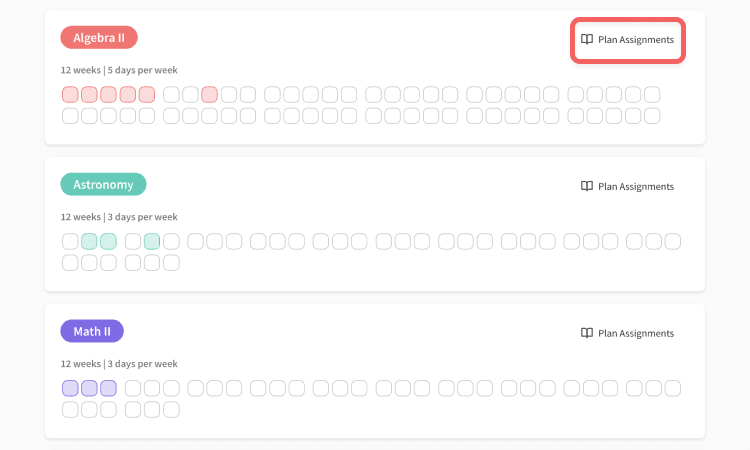Toggle the third filled purple Math II day box
Image resolution: width=750 pixels, height=450 pixels.
click(109, 388)
